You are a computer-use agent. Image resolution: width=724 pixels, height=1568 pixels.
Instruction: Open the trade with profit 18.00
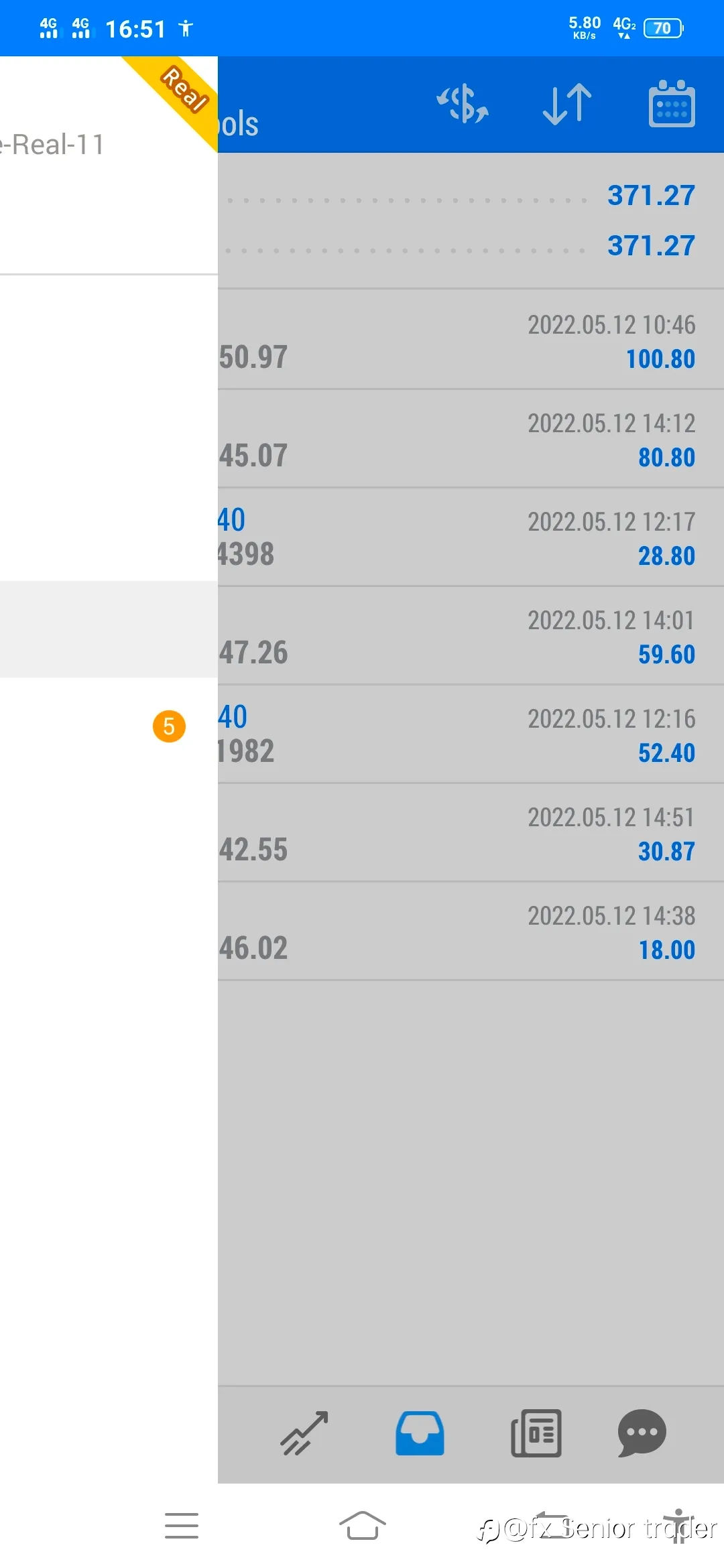coord(471,931)
